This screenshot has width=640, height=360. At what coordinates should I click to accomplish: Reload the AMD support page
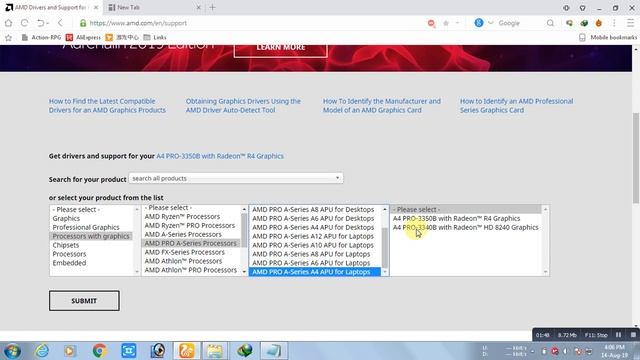24,23
